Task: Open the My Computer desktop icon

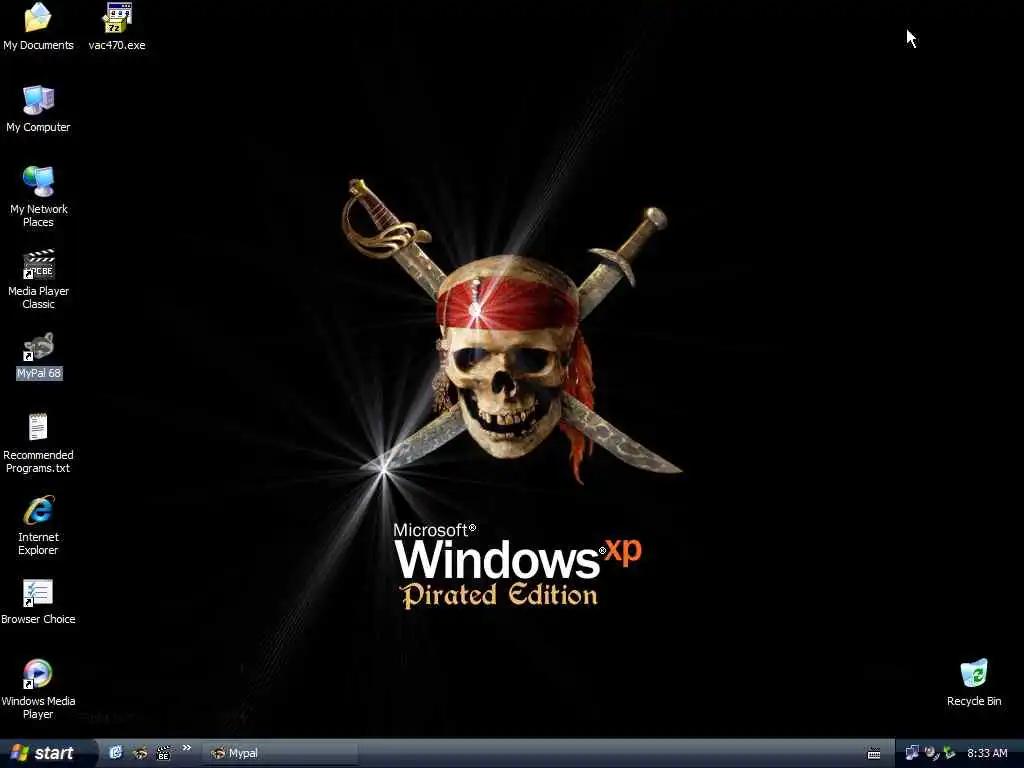Action: point(39,100)
